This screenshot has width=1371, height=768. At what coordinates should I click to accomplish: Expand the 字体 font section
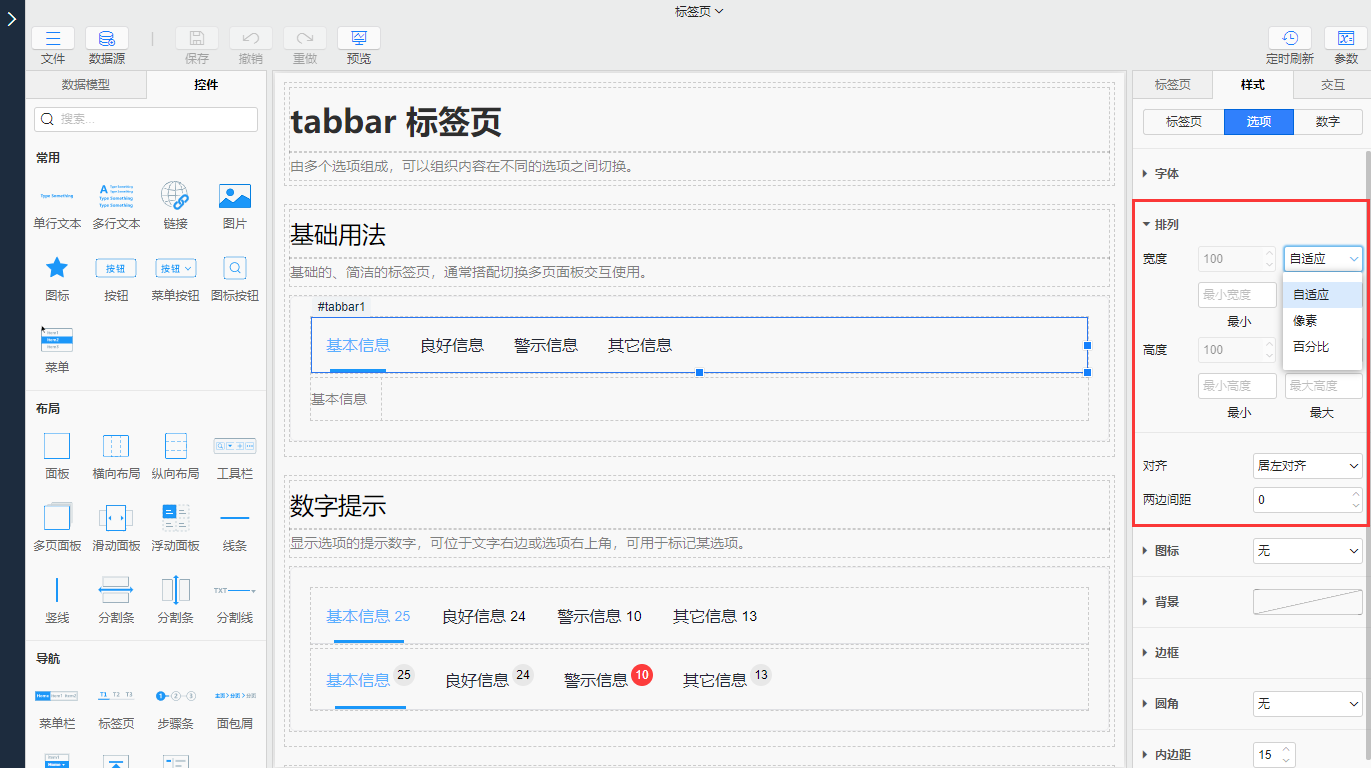pos(1166,174)
